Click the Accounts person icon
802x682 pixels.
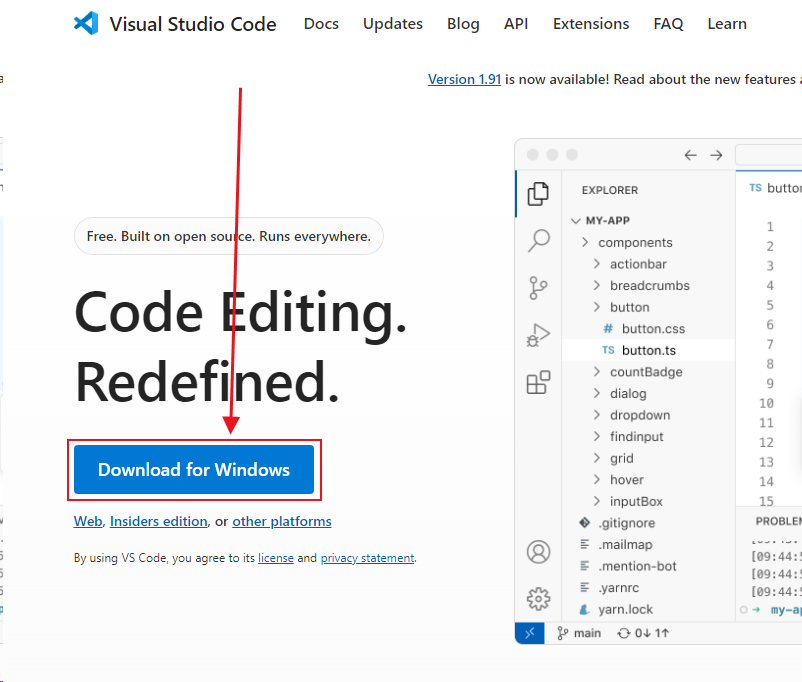tap(539, 552)
